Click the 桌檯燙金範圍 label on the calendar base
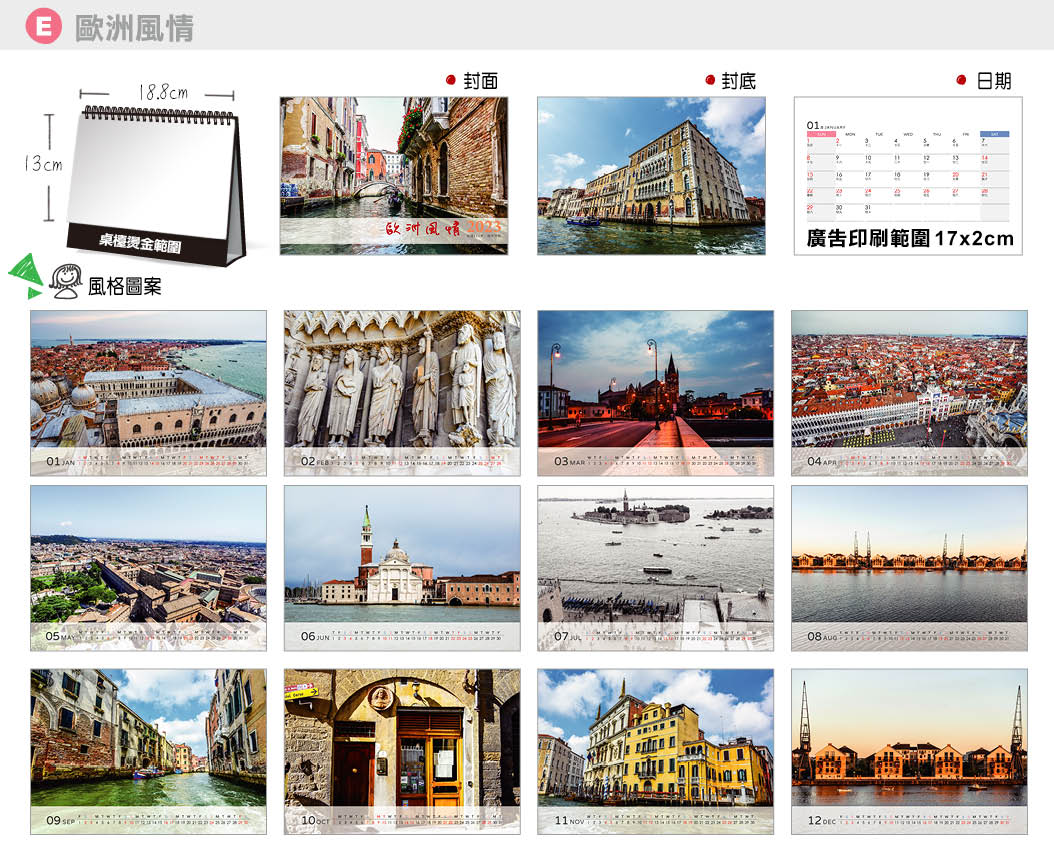This screenshot has height=855, width=1054. pyautogui.click(x=140, y=242)
